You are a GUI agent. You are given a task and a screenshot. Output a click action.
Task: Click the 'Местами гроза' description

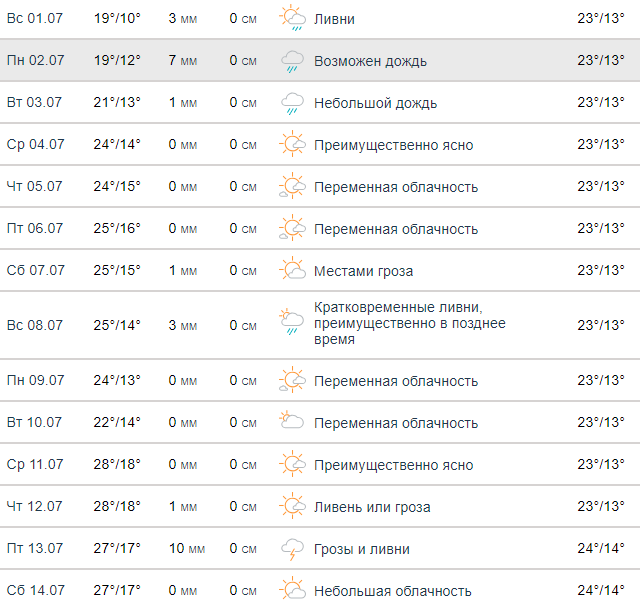(363, 271)
